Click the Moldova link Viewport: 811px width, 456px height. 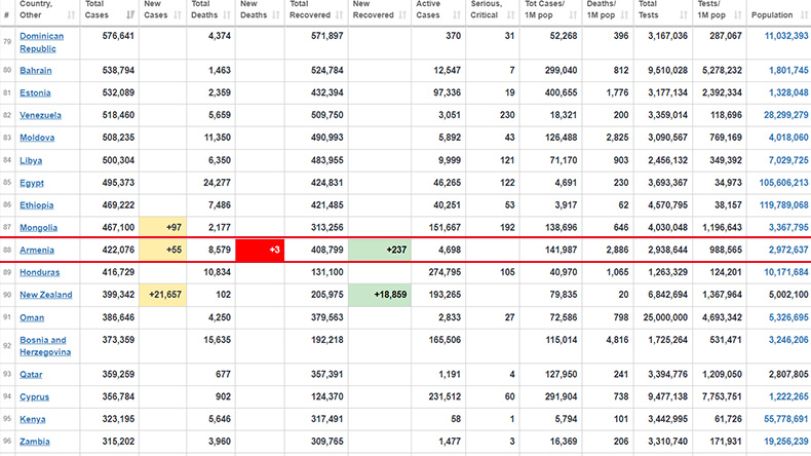(x=37, y=138)
